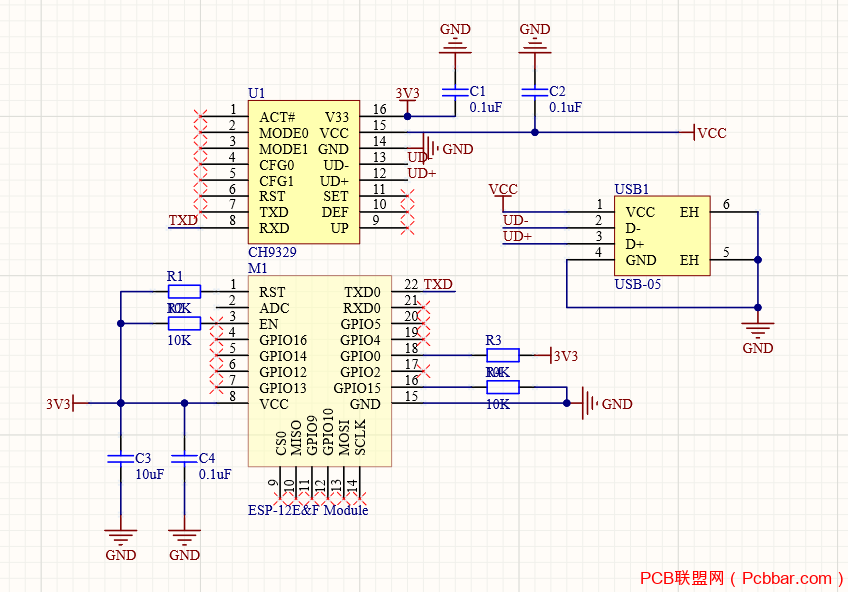848x592 pixels.
Task: Select the no-connect cross on ACT# pin
Action: click(x=200, y=116)
